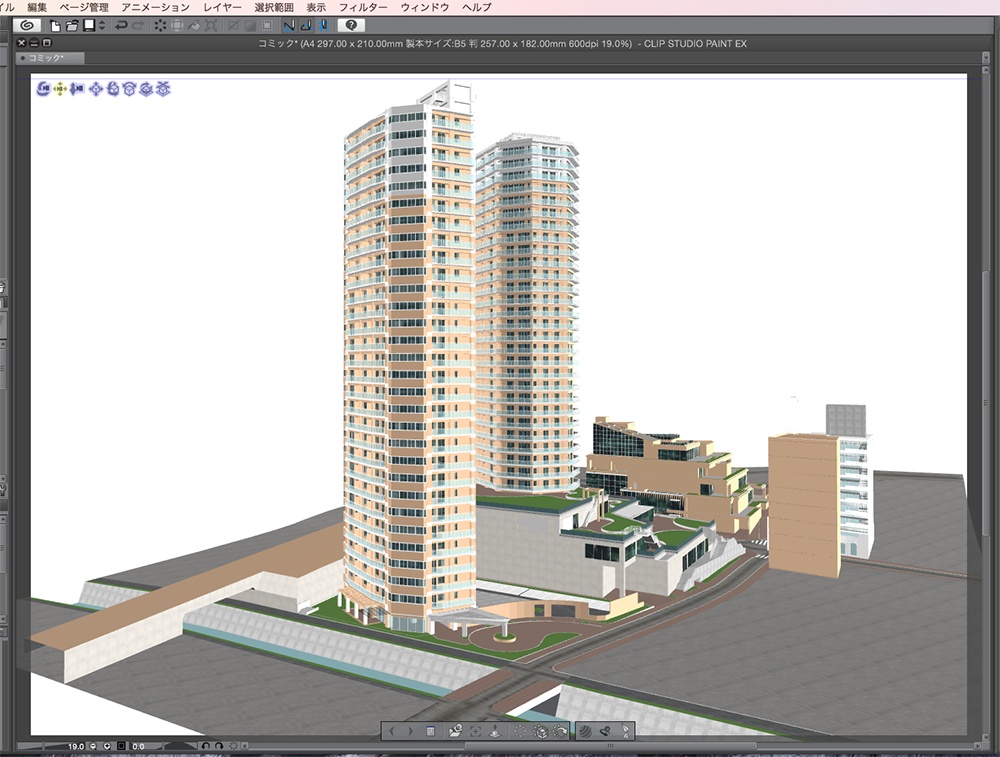Click the focus on editing target icon
This screenshot has height=757, width=1000.
[475, 731]
